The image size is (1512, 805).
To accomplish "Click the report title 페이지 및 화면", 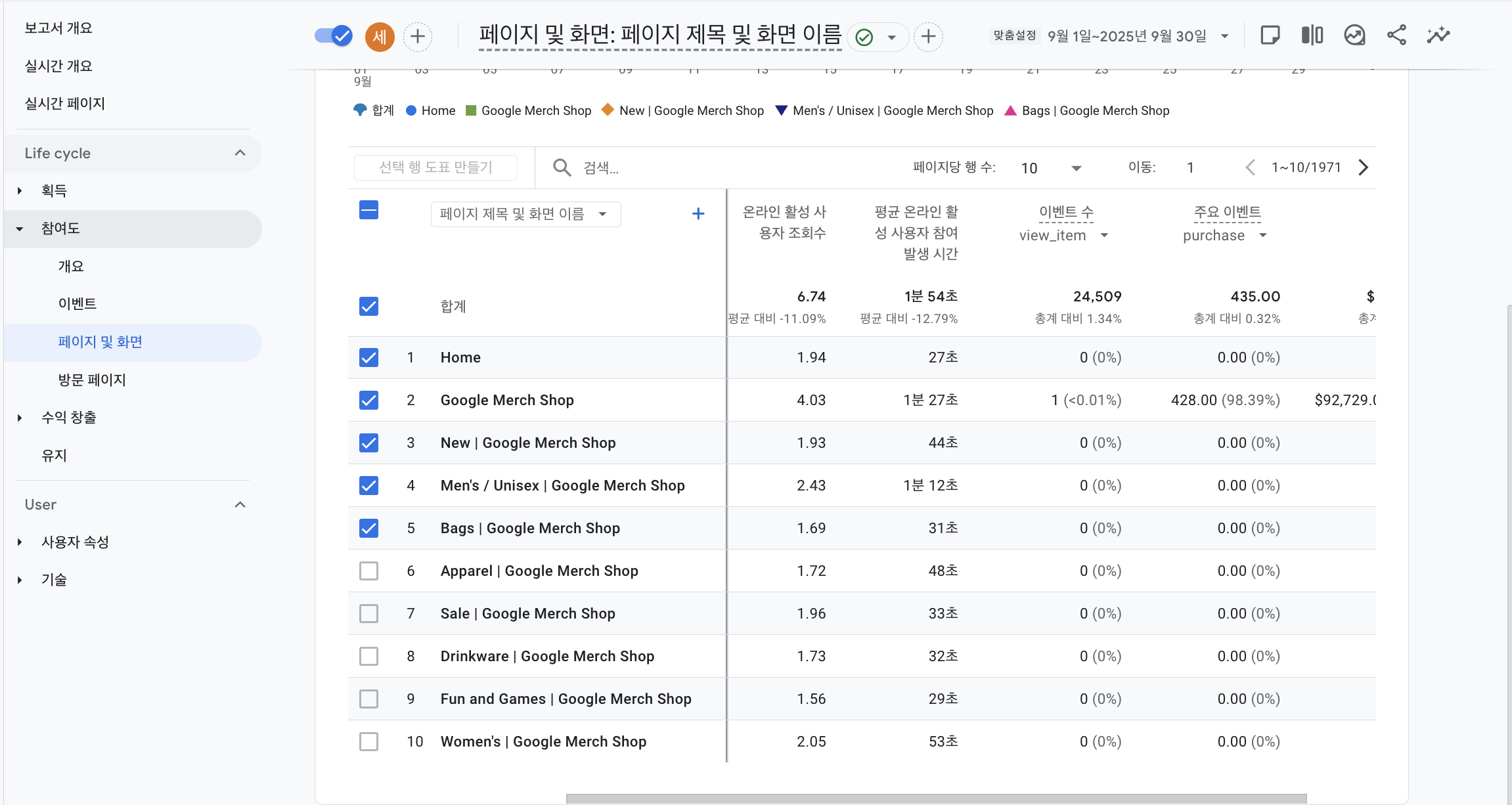I will (x=660, y=34).
